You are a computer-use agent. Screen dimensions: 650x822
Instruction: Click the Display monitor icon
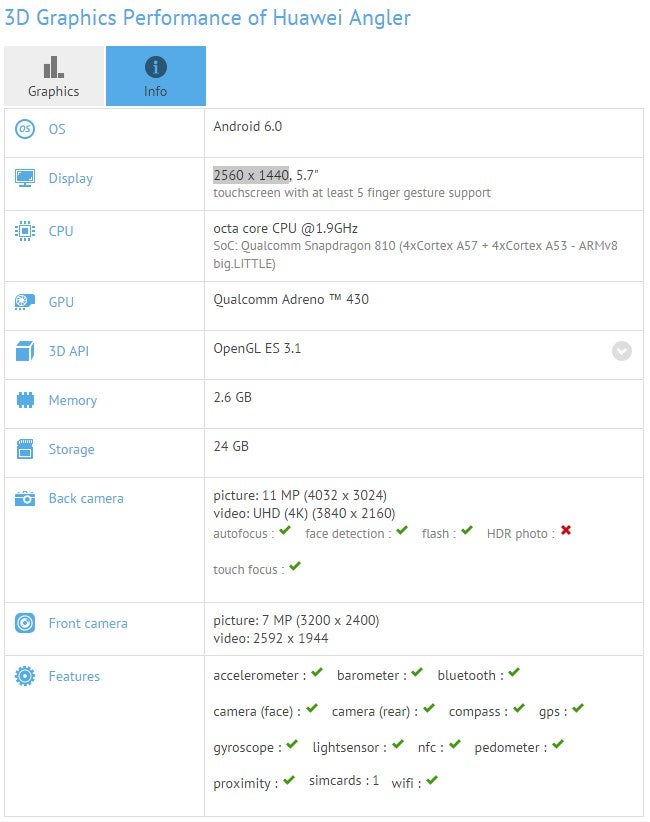tap(25, 178)
